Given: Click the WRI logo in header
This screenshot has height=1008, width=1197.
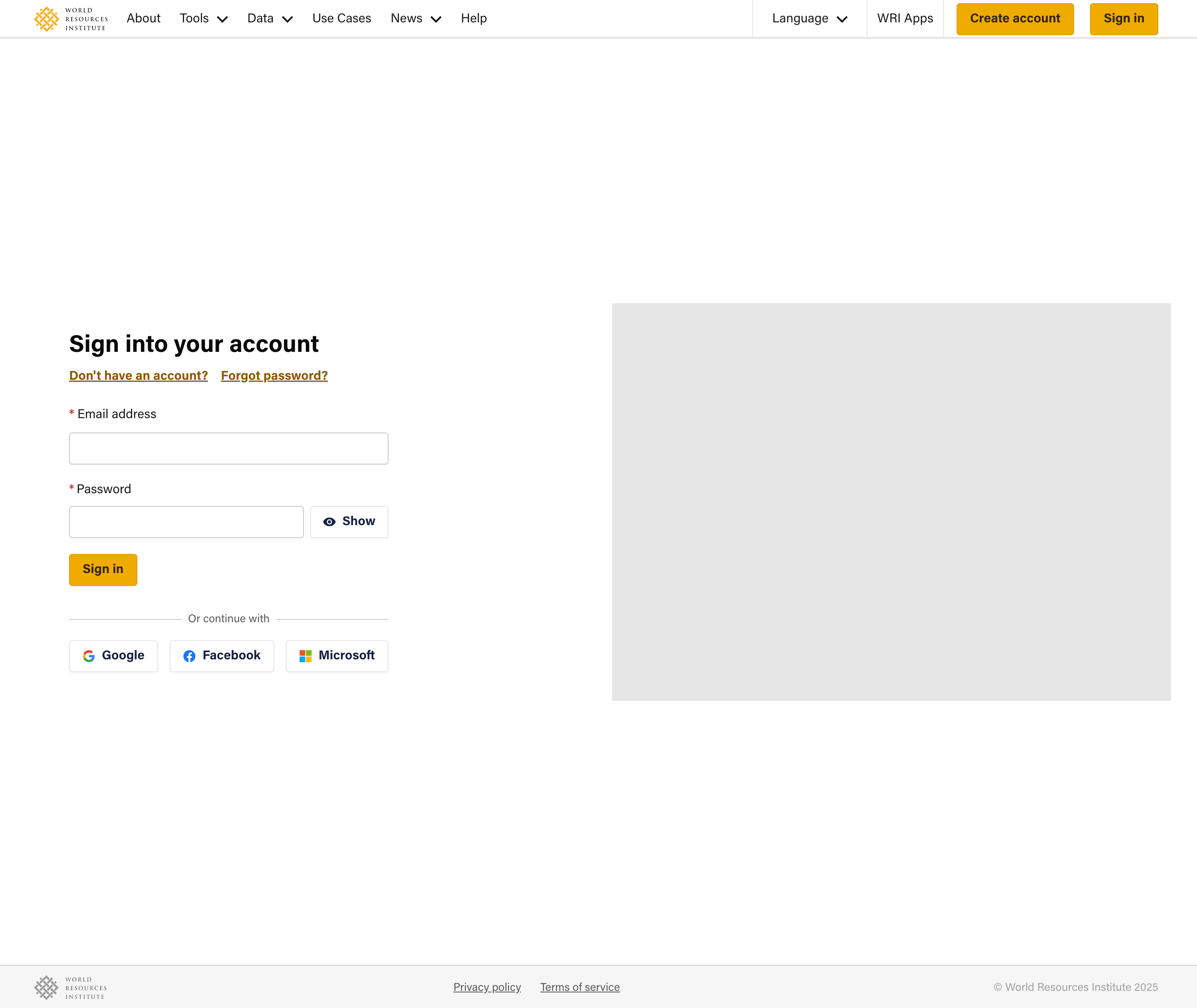Looking at the screenshot, I should click(x=70, y=19).
